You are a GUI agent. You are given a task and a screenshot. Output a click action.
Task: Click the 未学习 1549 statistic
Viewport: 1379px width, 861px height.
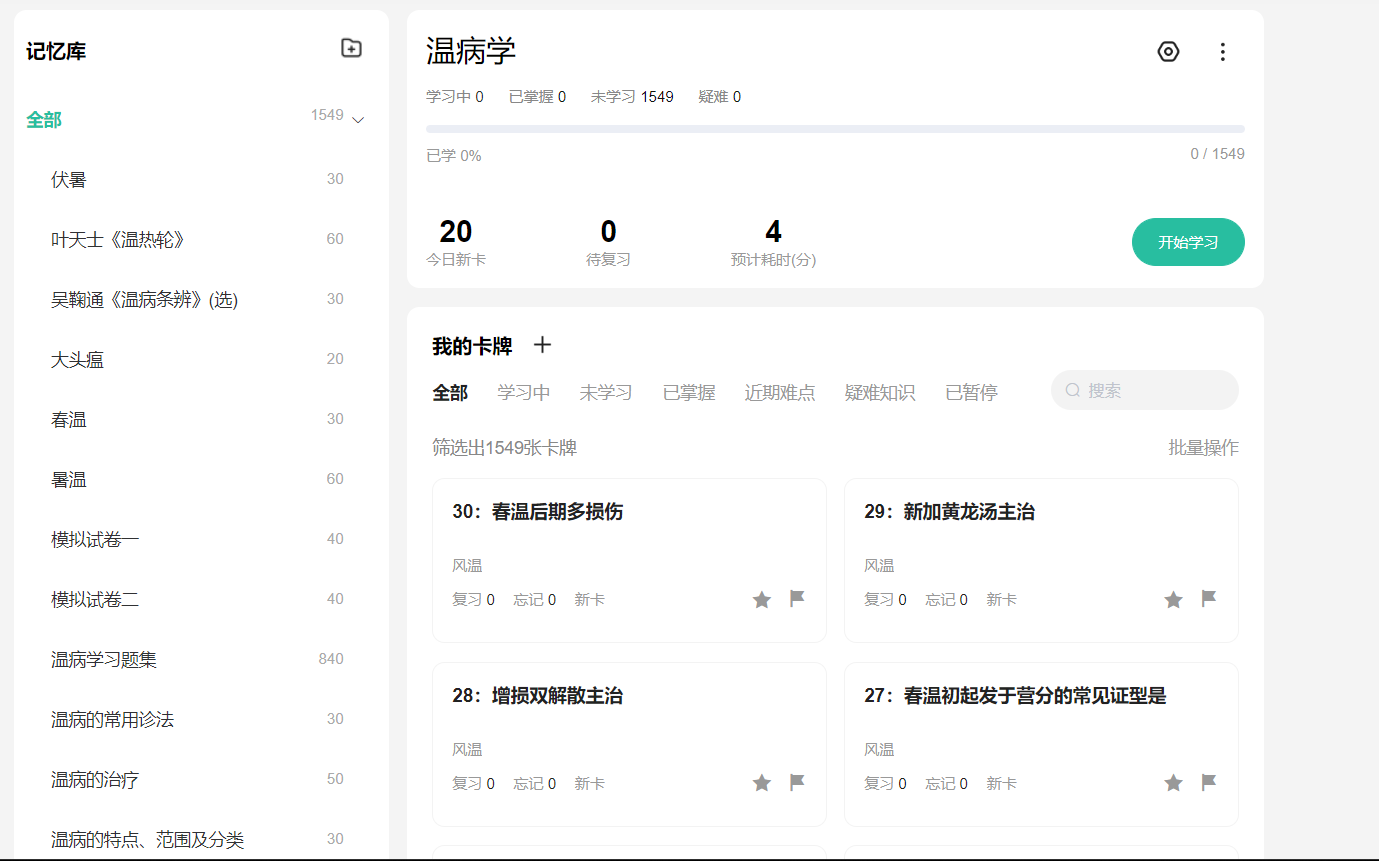pos(632,97)
